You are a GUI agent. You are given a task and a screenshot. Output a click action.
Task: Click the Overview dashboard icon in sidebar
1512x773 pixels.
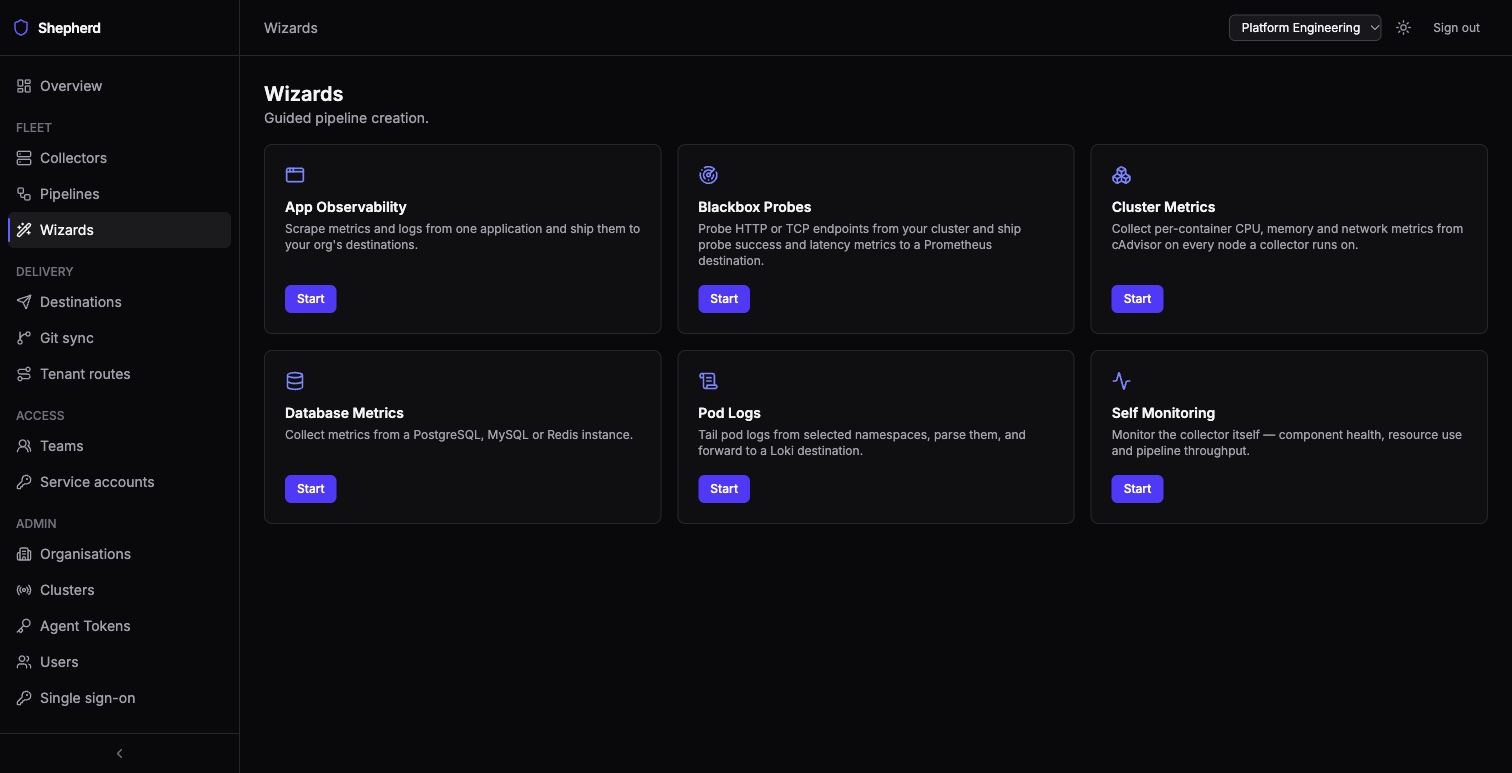click(24, 86)
